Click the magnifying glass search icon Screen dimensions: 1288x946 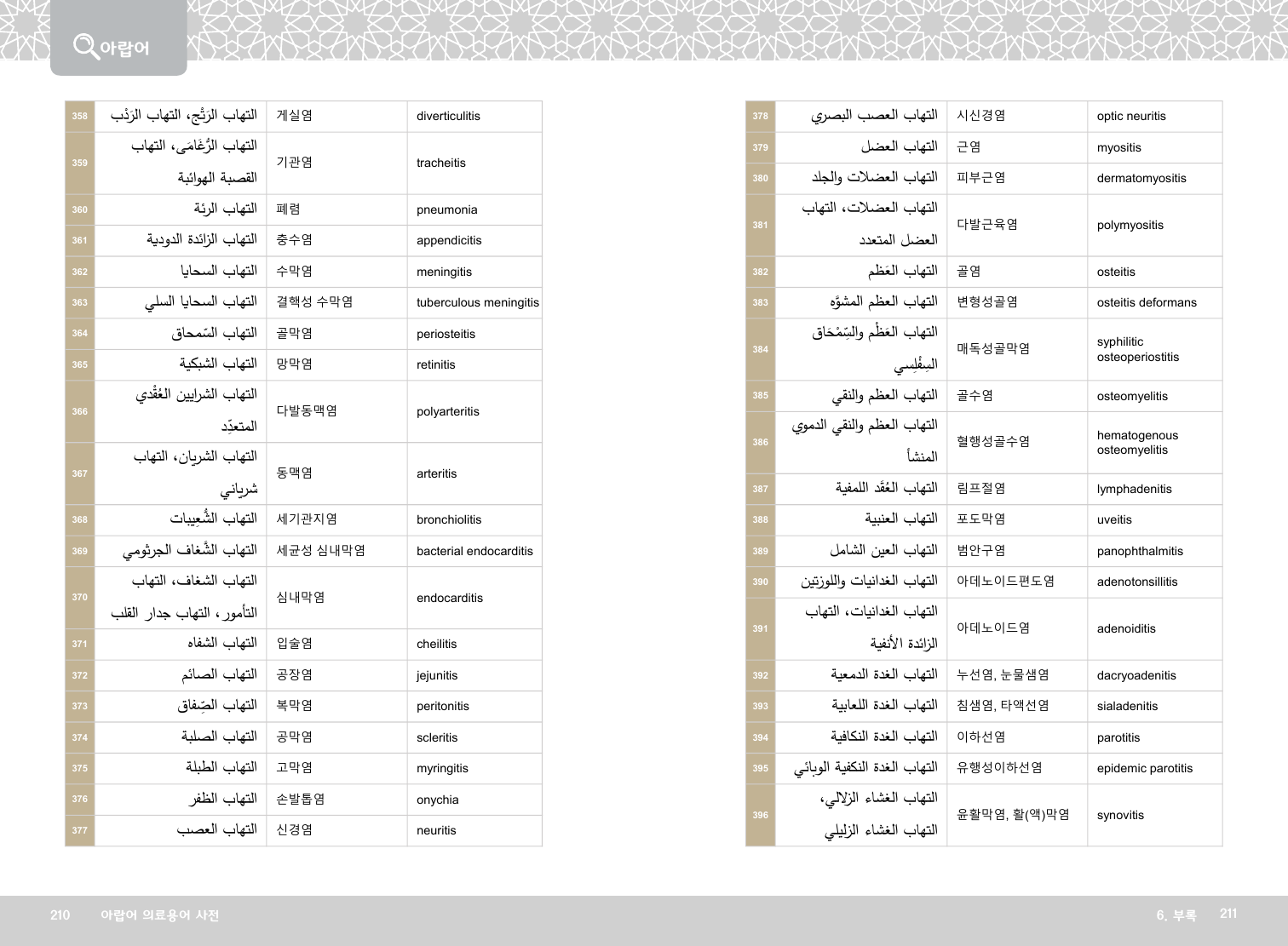[85, 46]
